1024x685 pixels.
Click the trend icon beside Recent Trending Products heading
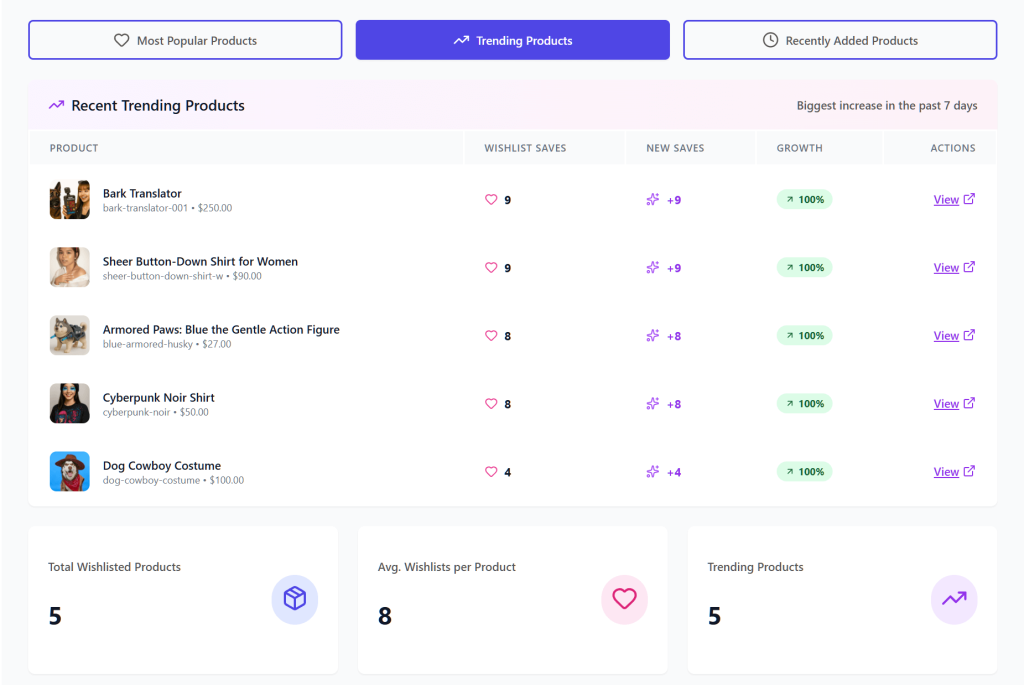(56, 104)
